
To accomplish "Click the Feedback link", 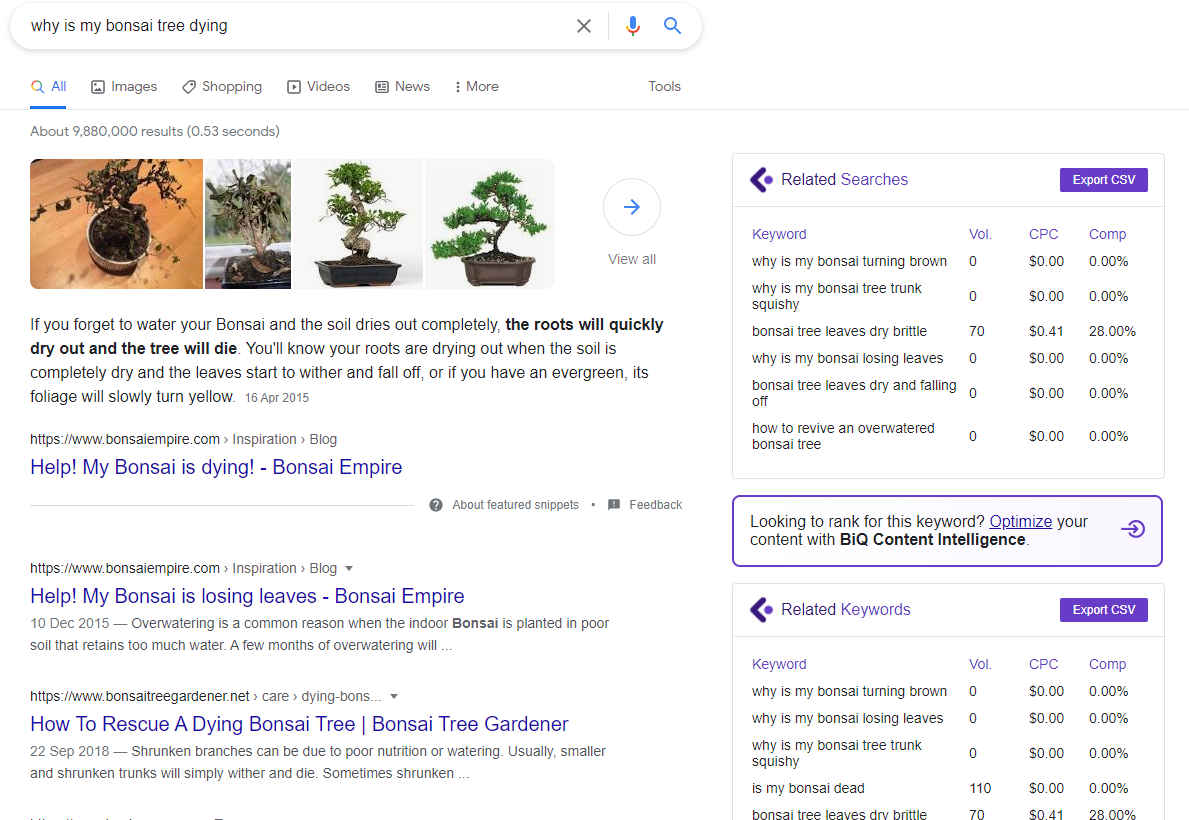I will tap(655, 505).
